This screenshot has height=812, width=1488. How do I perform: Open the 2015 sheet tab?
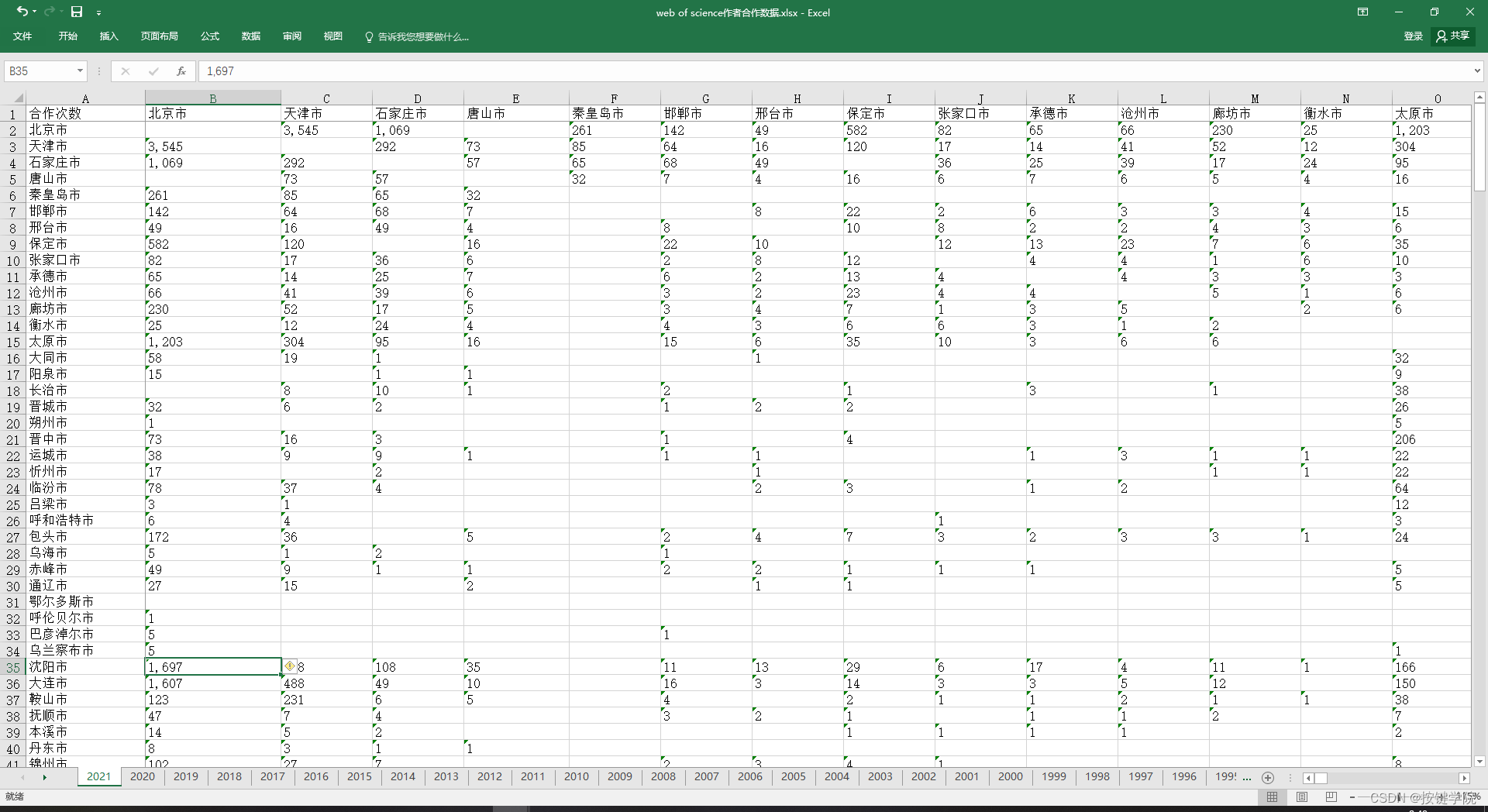[360, 776]
